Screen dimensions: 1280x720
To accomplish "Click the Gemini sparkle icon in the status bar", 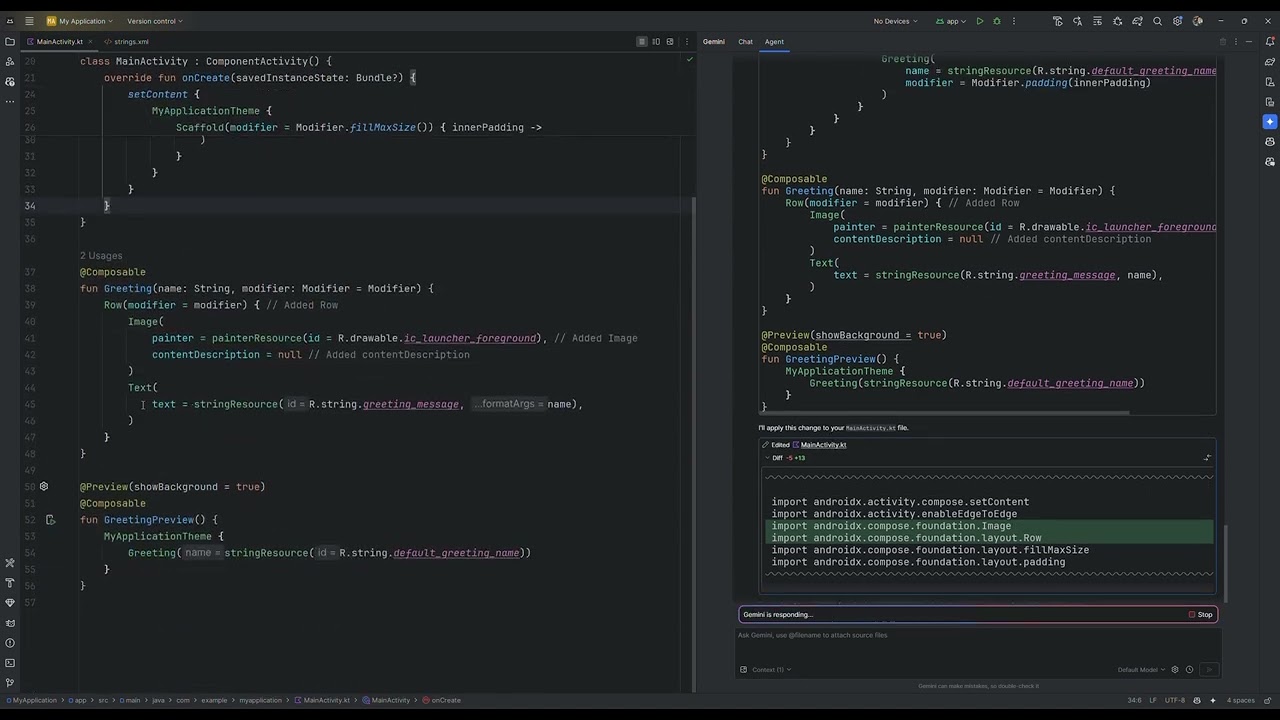I will click(x=1213, y=700).
